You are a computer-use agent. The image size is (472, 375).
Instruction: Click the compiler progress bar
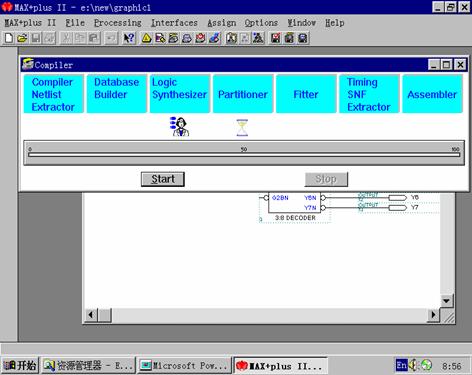[244, 154]
